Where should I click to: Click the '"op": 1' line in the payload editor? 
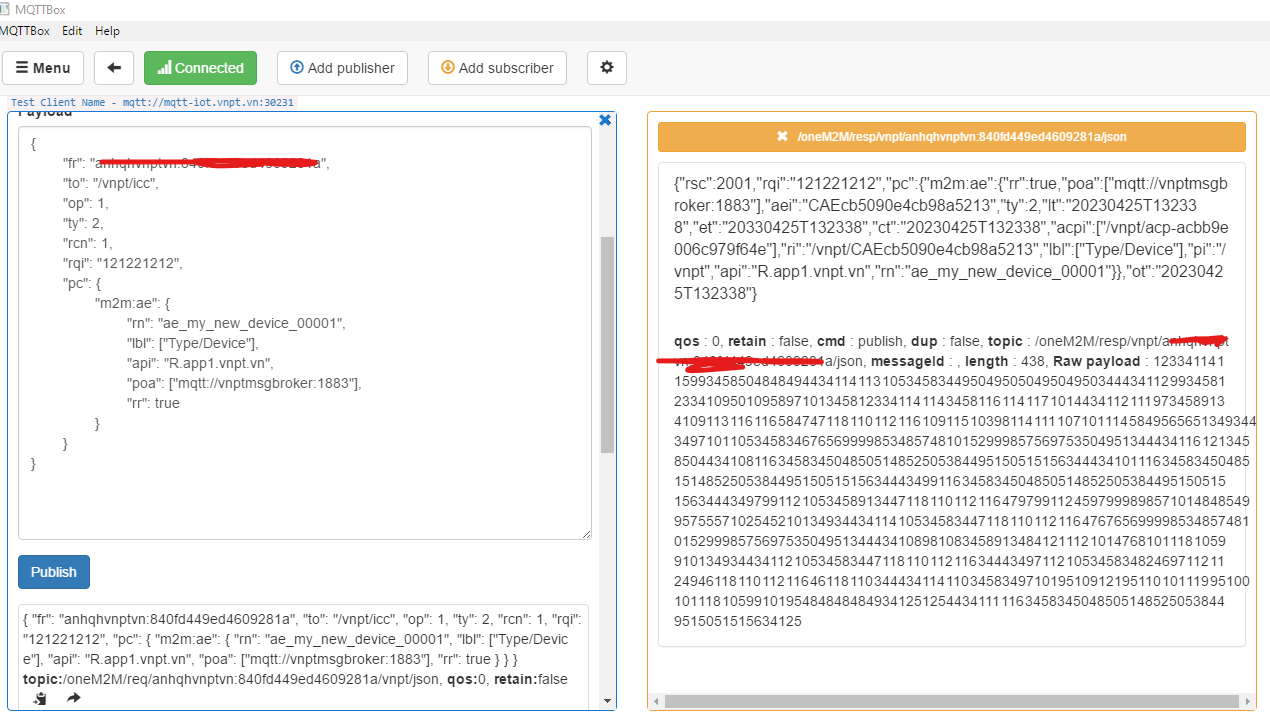85,203
